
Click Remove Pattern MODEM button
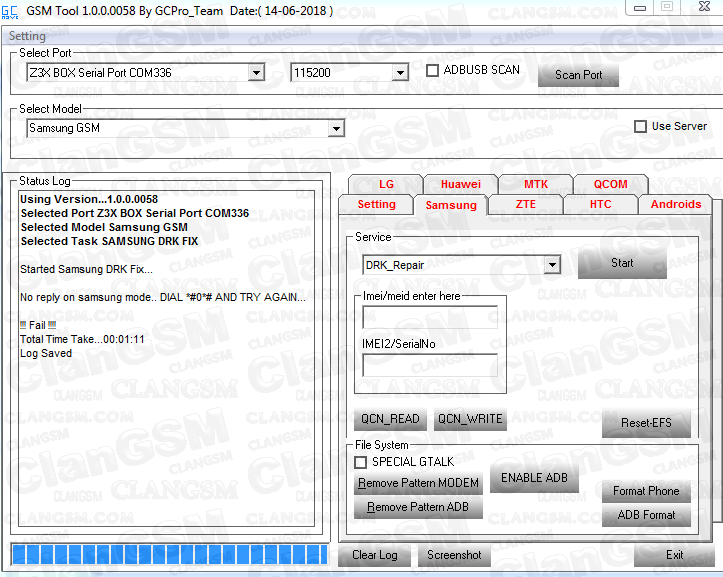418,483
